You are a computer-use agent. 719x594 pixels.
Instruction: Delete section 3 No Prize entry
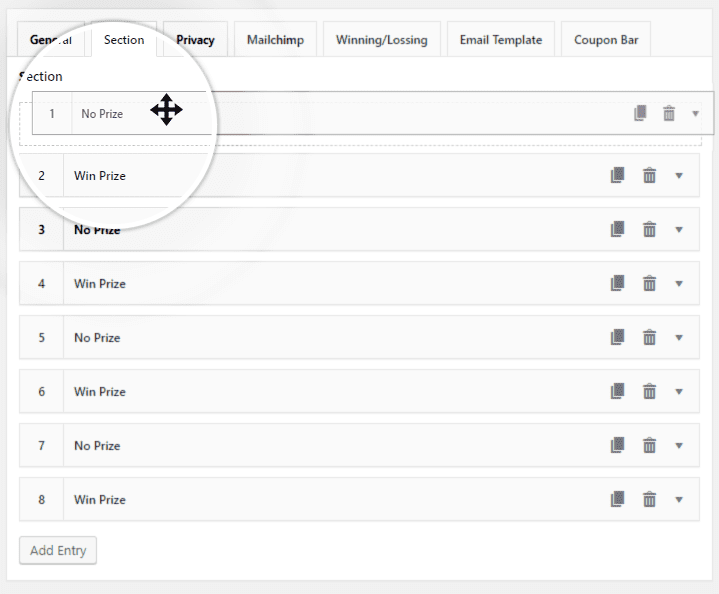coord(649,229)
